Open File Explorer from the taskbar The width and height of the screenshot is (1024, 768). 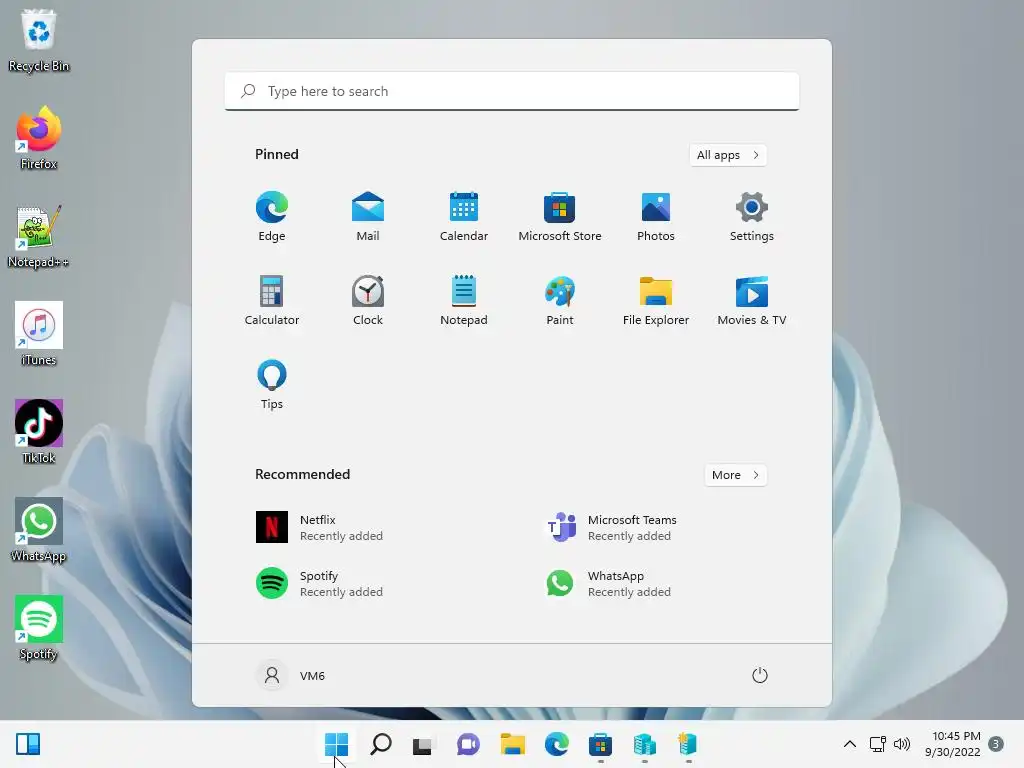[513, 744]
